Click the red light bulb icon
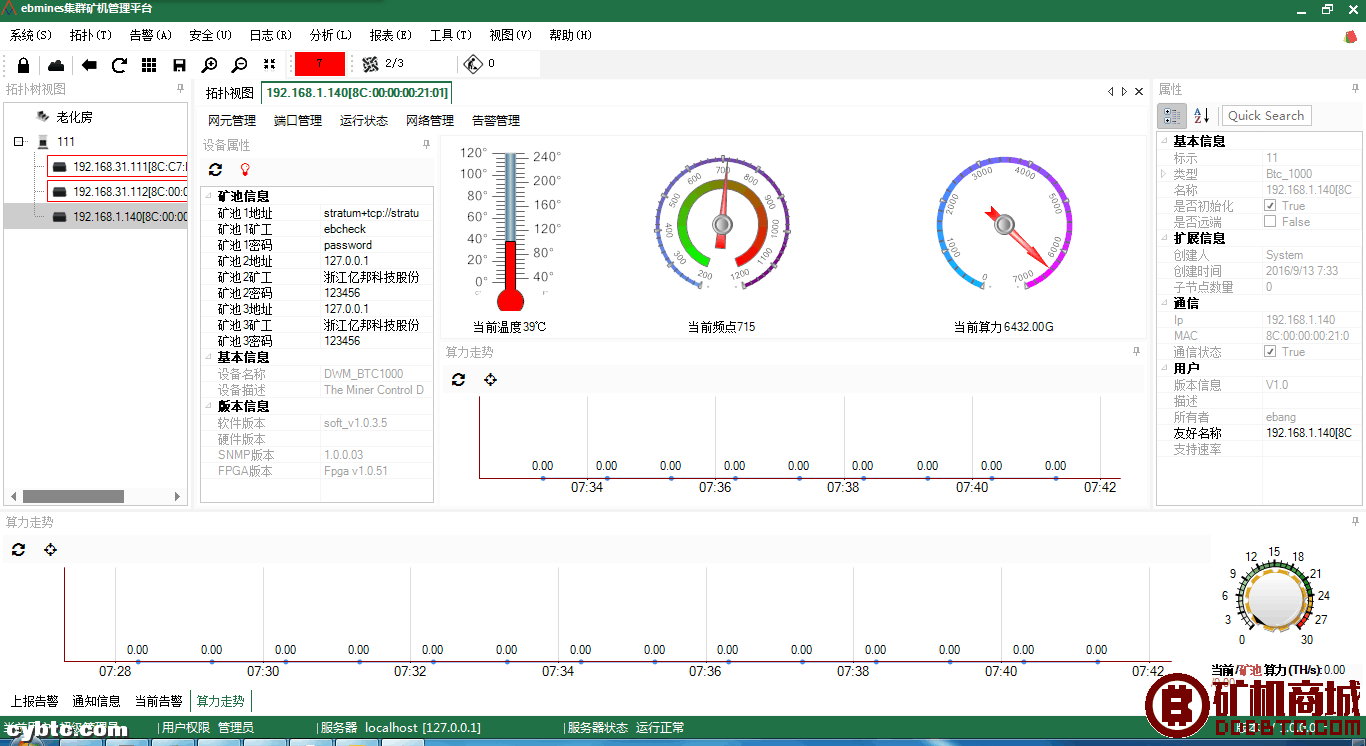 244,170
